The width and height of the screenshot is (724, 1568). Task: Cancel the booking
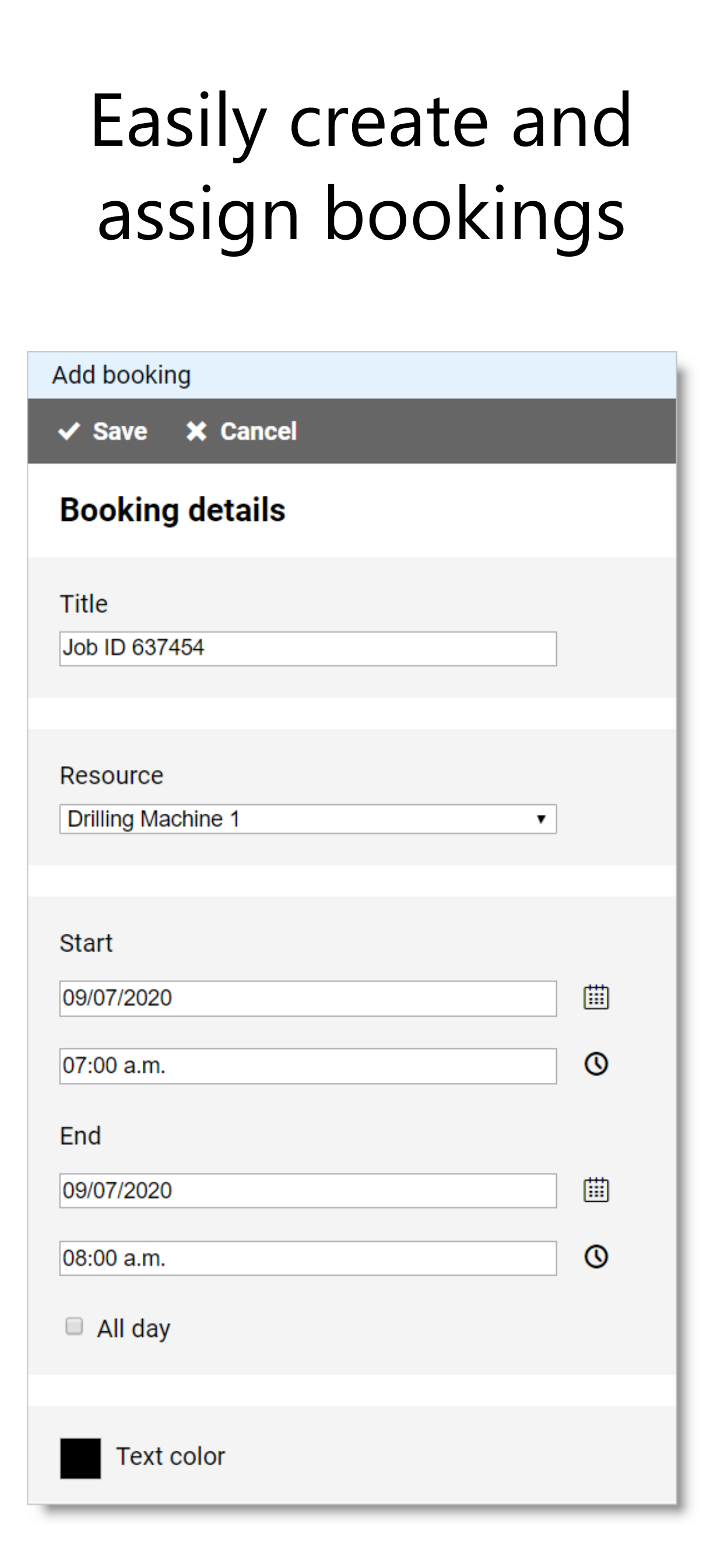tap(241, 431)
